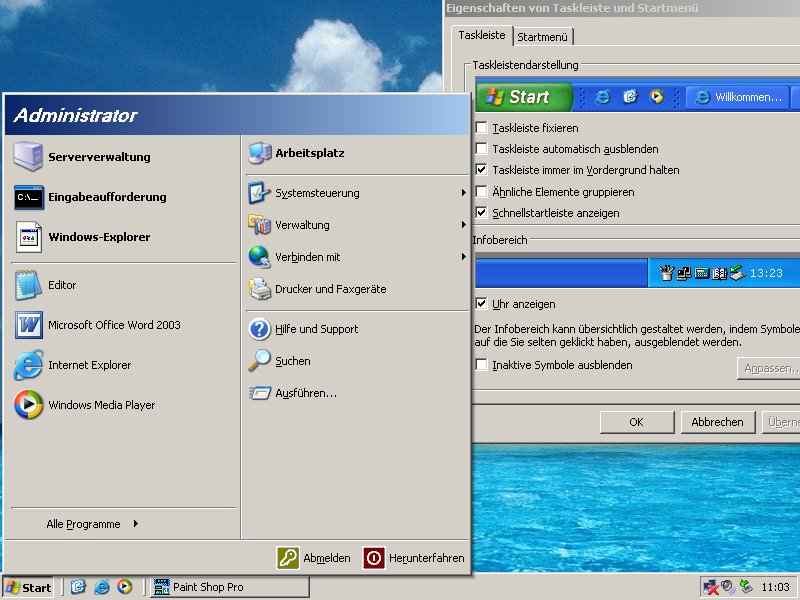This screenshot has width=800, height=600.
Task: Toggle Taskleiste automatisch ausblenden
Action: (x=483, y=149)
